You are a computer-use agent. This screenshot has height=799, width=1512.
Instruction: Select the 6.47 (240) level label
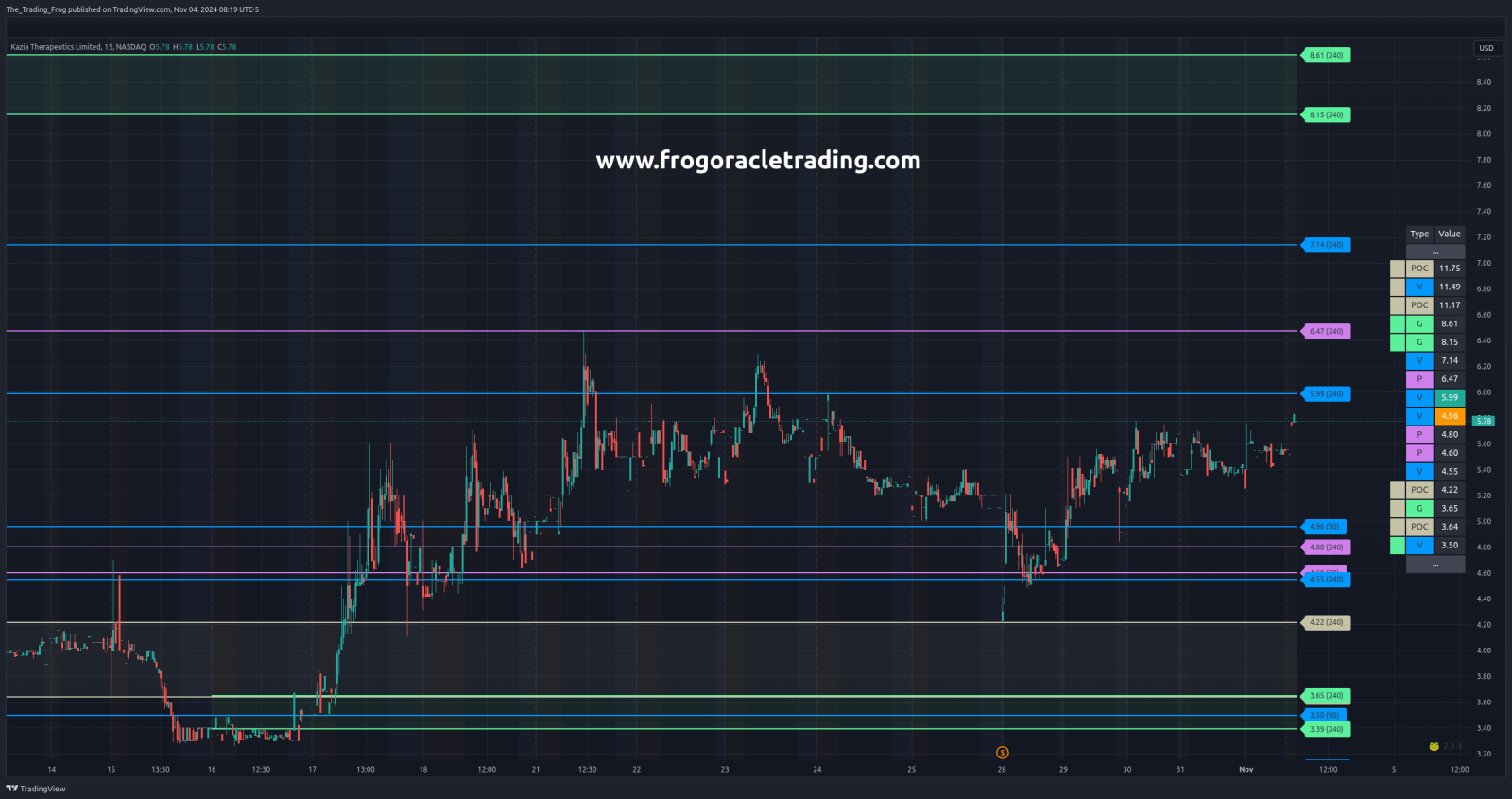click(1327, 331)
